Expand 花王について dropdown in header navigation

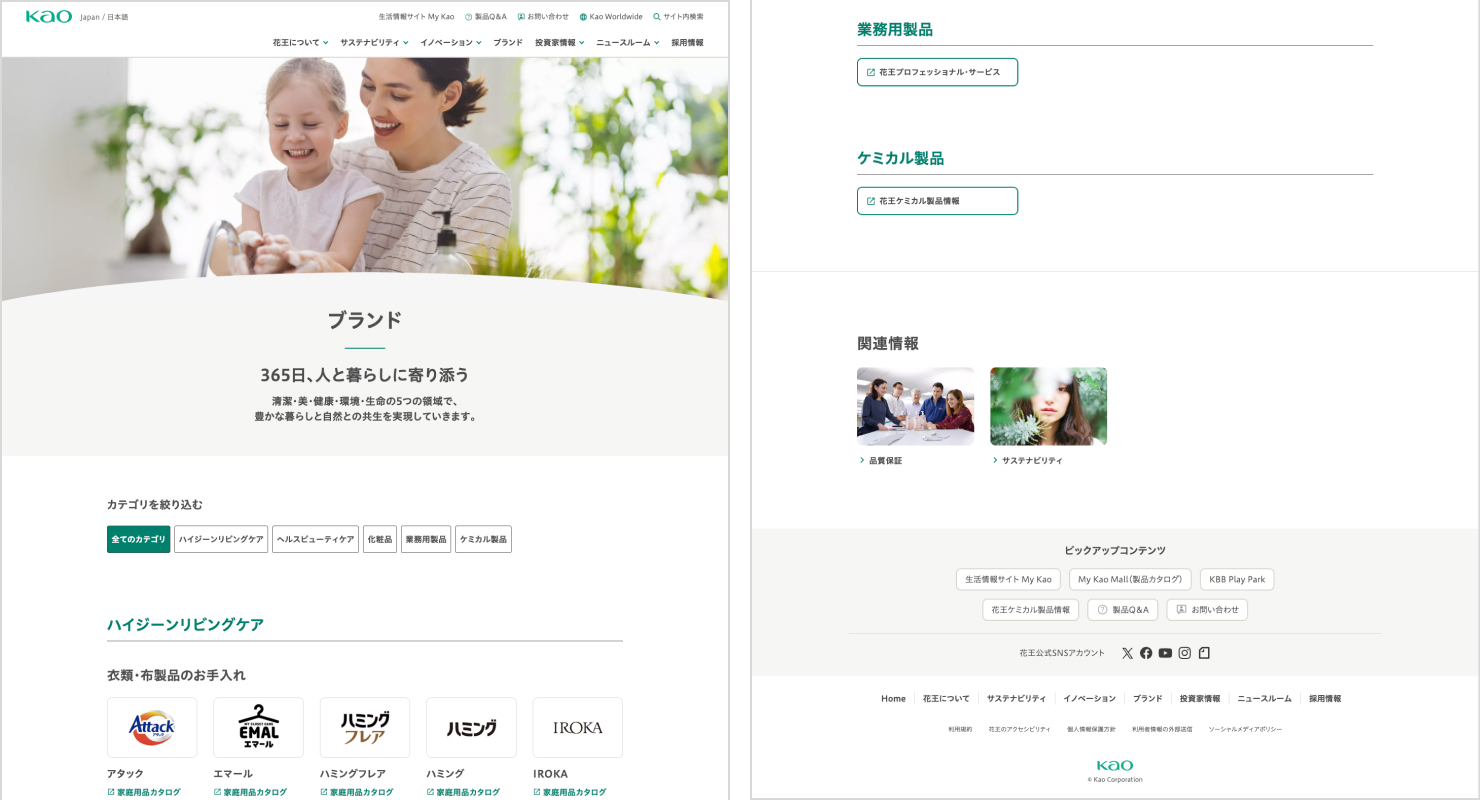tap(300, 43)
